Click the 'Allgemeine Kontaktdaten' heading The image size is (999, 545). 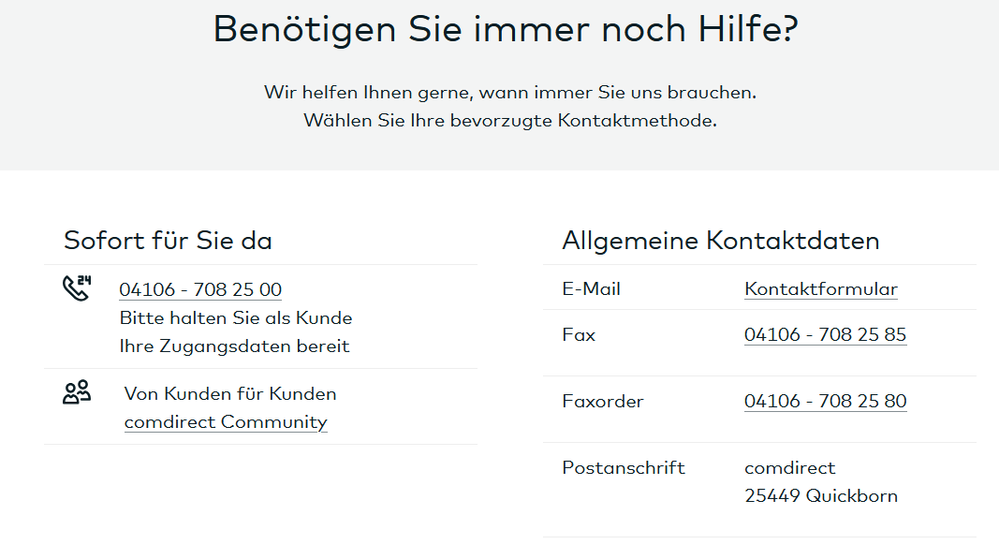pyautogui.click(x=720, y=241)
